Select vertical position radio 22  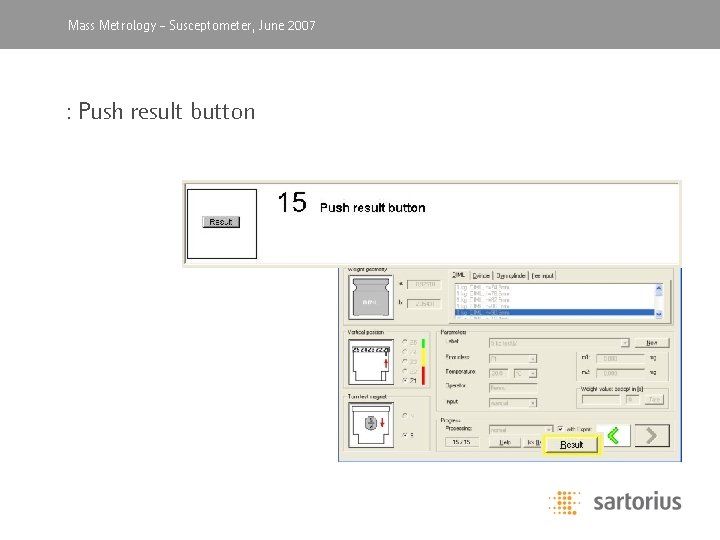(x=405, y=371)
